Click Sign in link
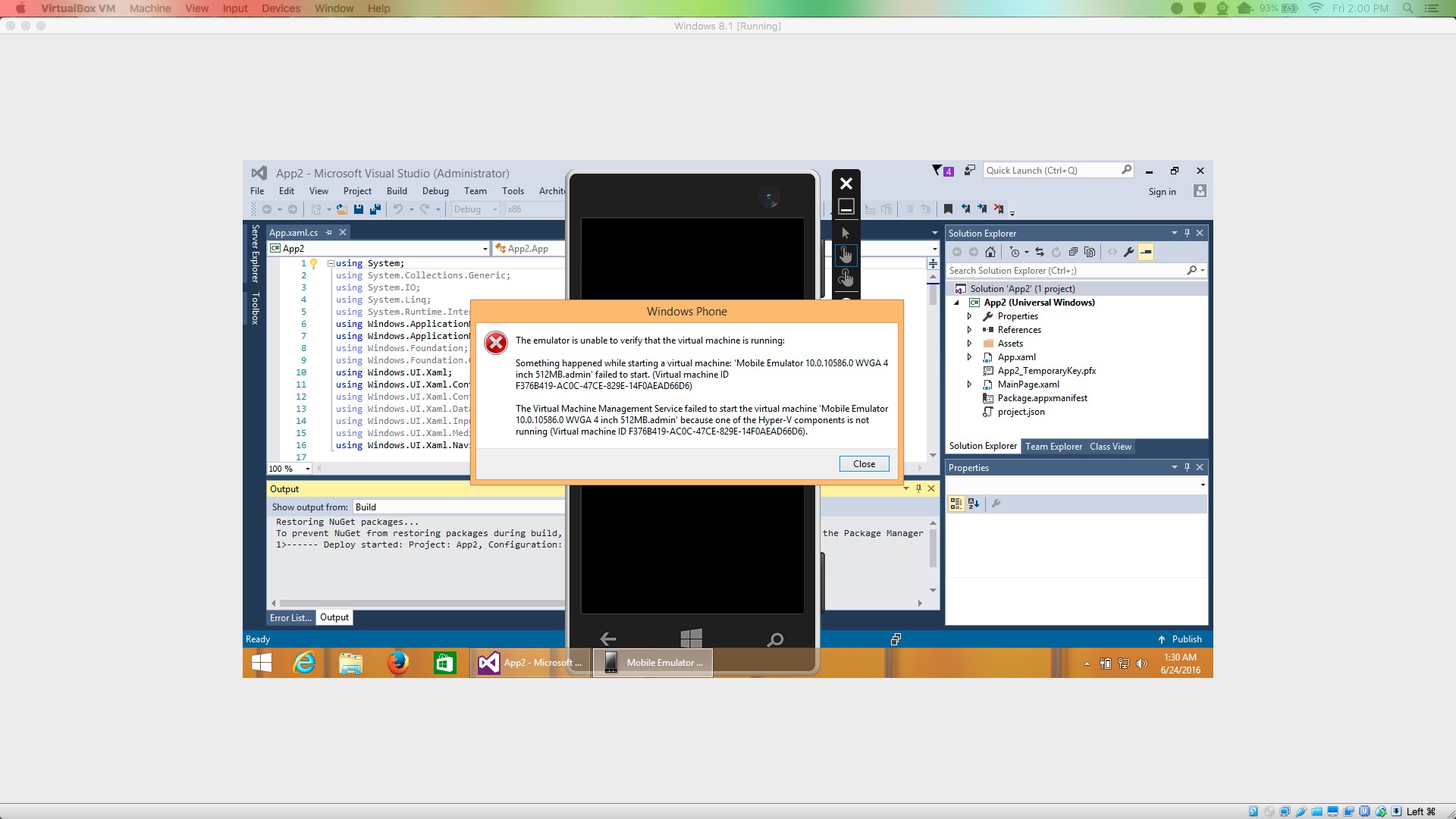 (x=1162, y=192)
